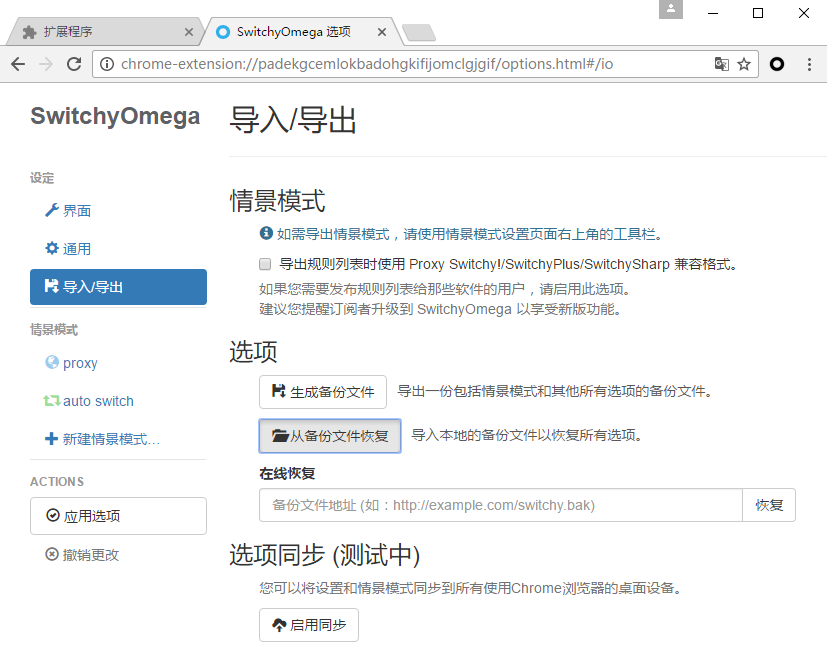The height and width of the screenshot is (649, 827).
Task: Open the SwitchyOmega extension toolbar icon
Action: coord(777,64)
